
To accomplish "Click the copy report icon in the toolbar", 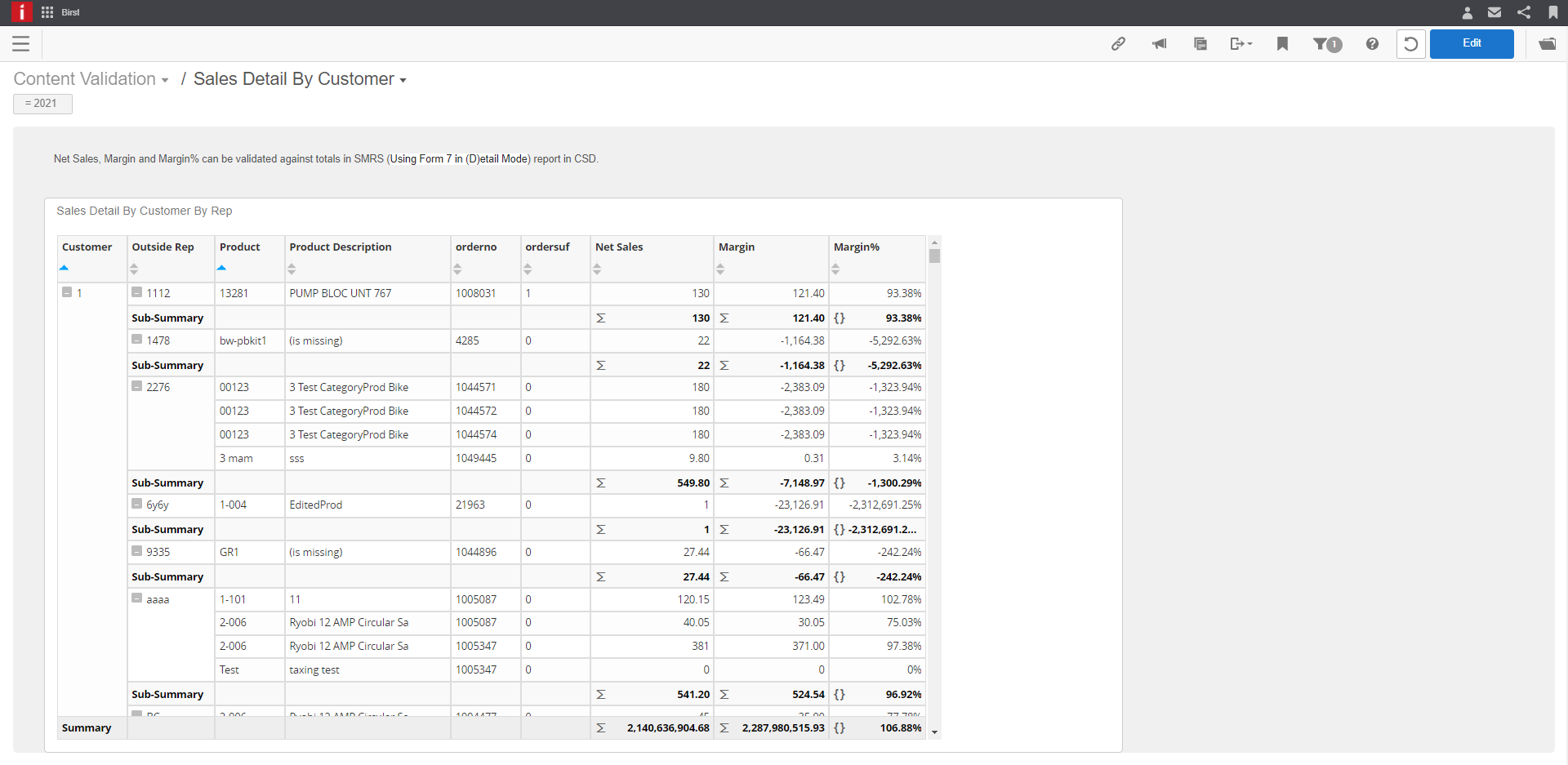I will click(x=1200, y=43).
